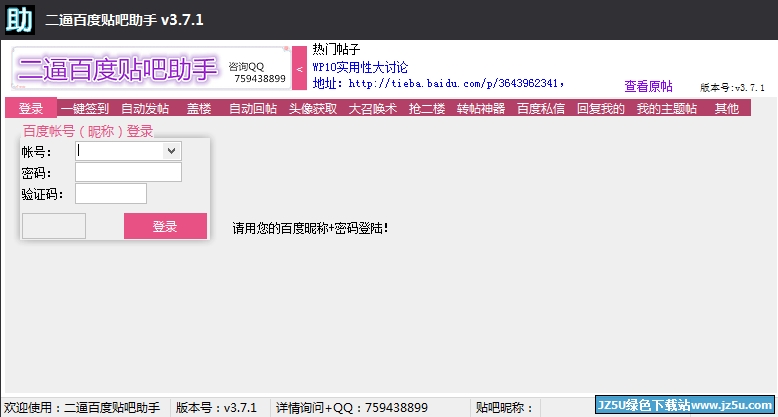The height and width of the screenshot is (417, 778).
Task: Switch to the 头像获取 tab
Action: [x=313, y=108]
